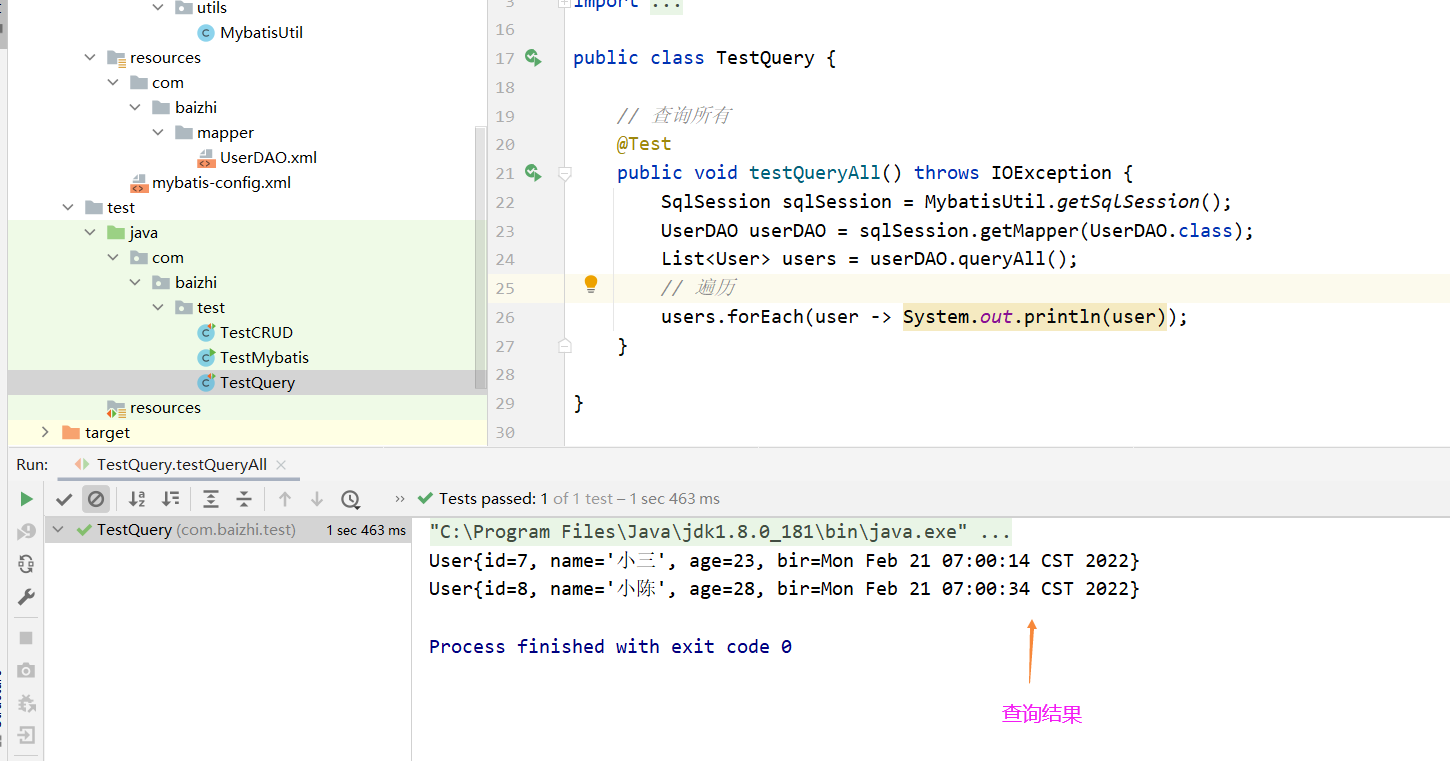
Task: Go to previous failed test arrow
Action: coord(285,499)
